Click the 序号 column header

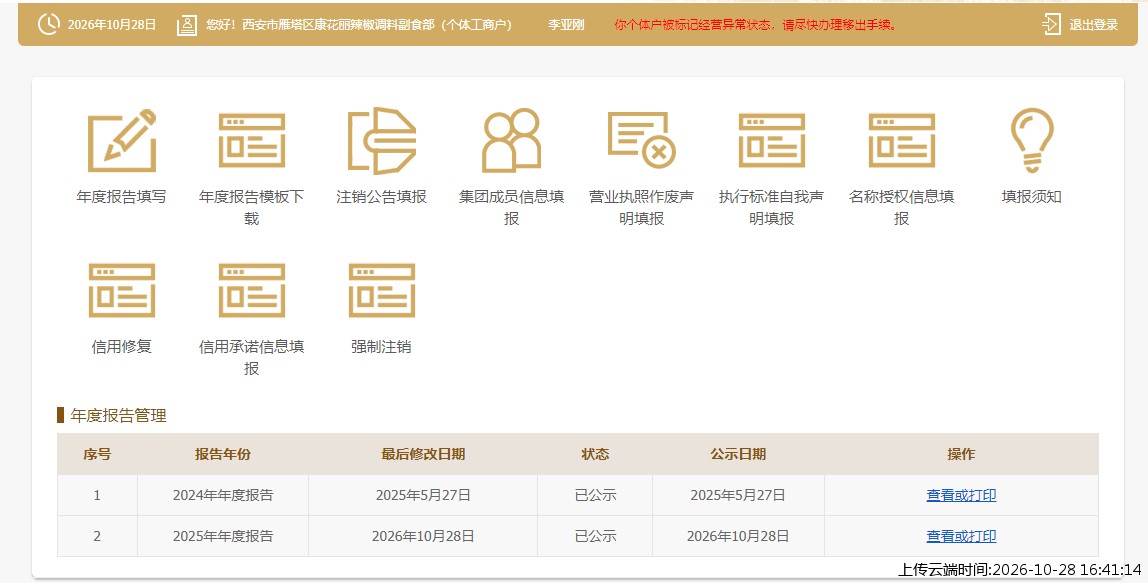[x=97, y=454]
